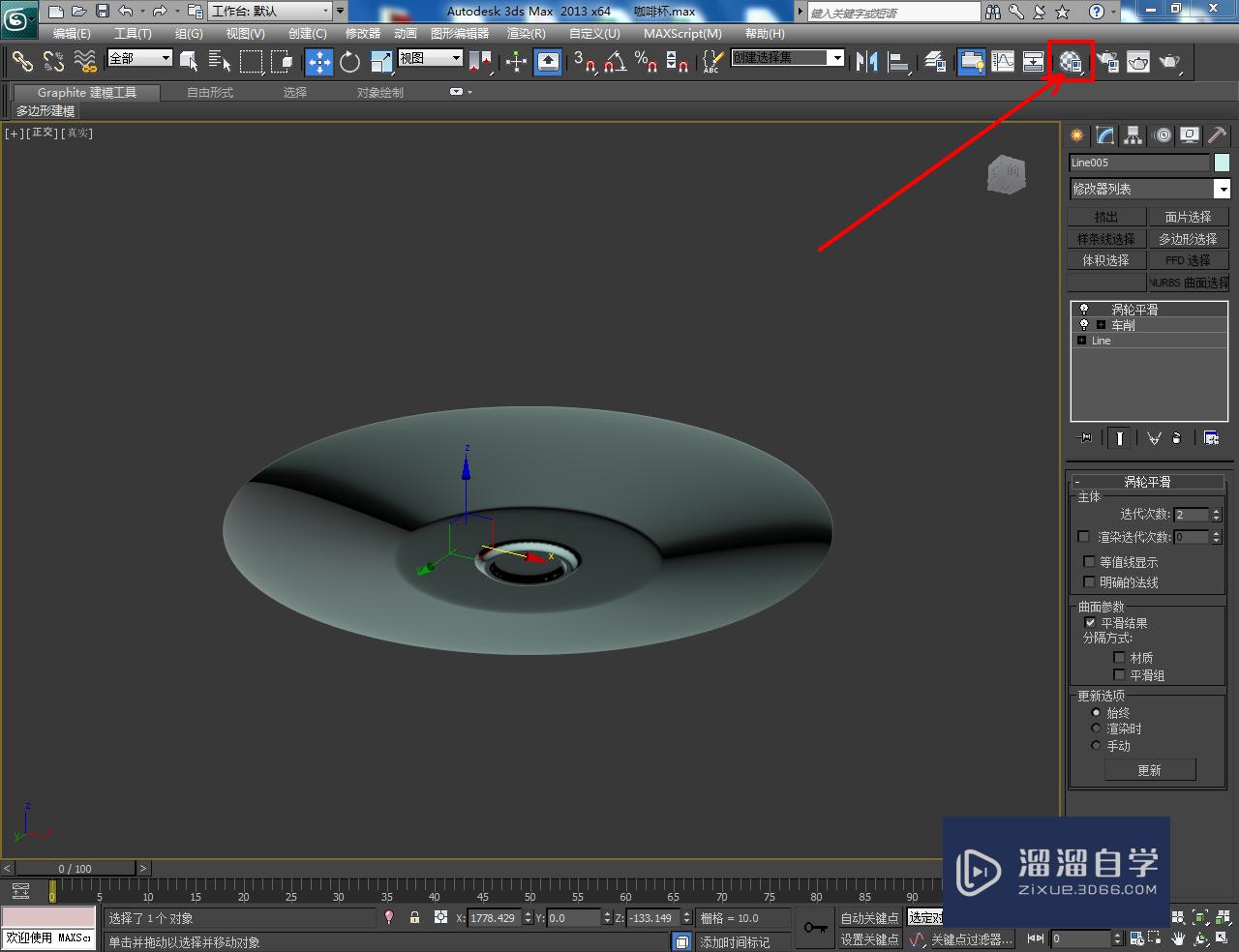Click 自动关键点 button
Image resolution: width=1239 pixels, height=952 pixels.
[869, 917]
